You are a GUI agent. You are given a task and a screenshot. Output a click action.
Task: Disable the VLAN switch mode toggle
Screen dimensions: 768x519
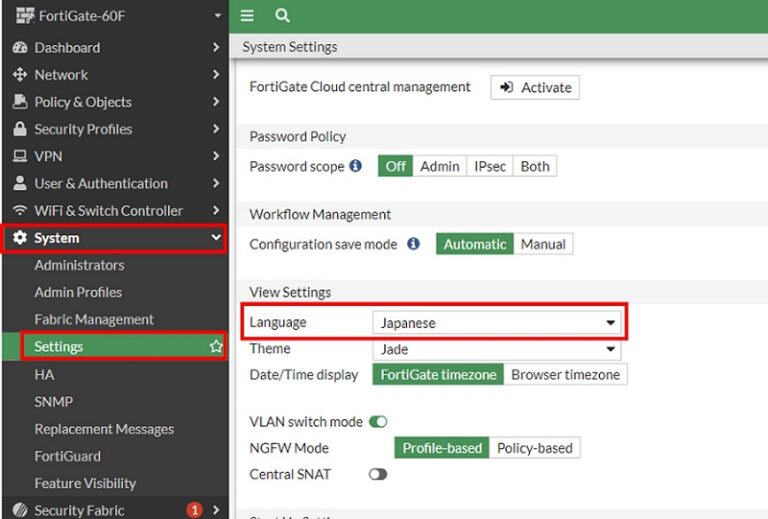(x=378, y=422)
